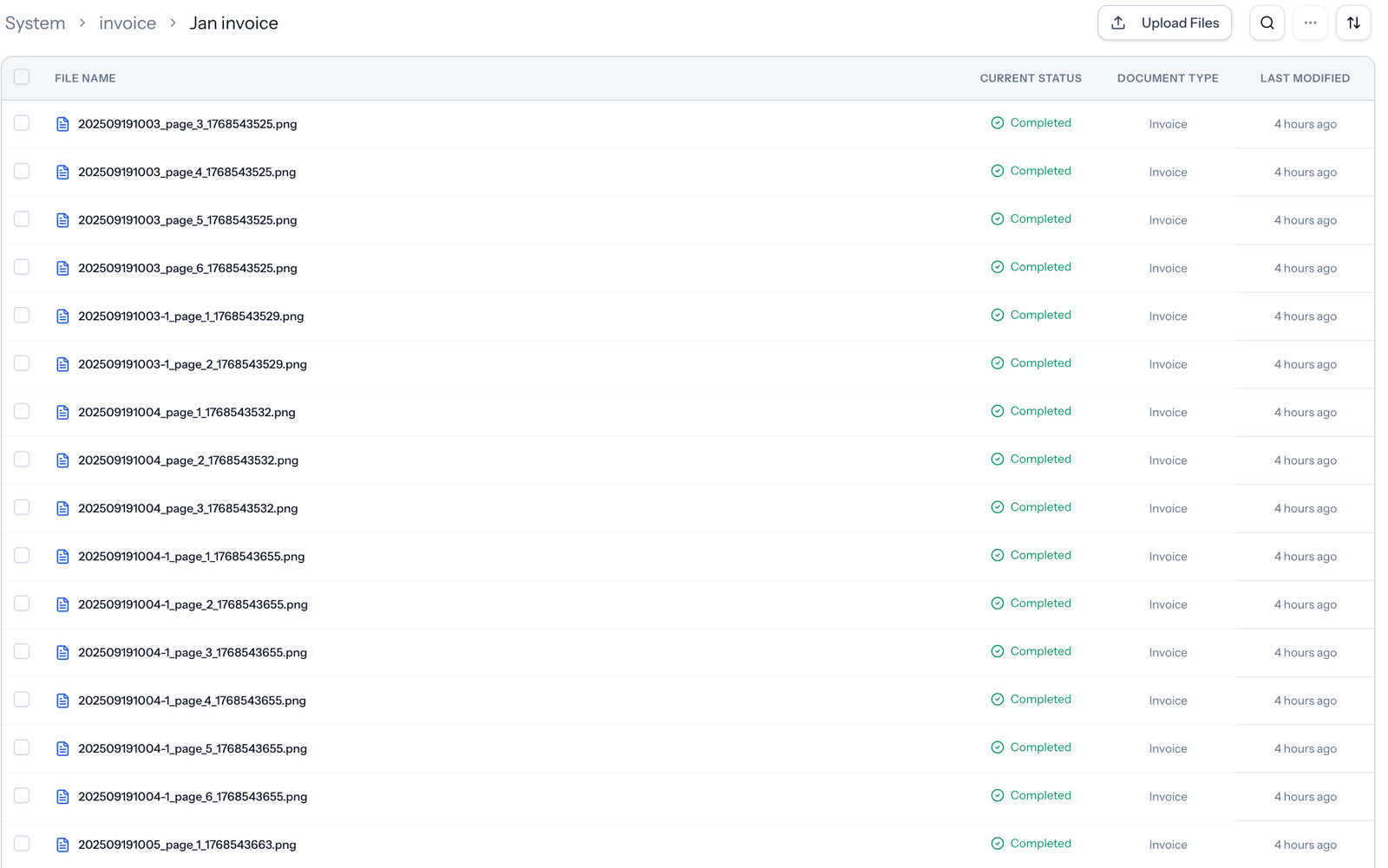The width and height of the screenshot is (1388, 868).
Task: Click the Completed status check icon on first row
Action: 997,122
